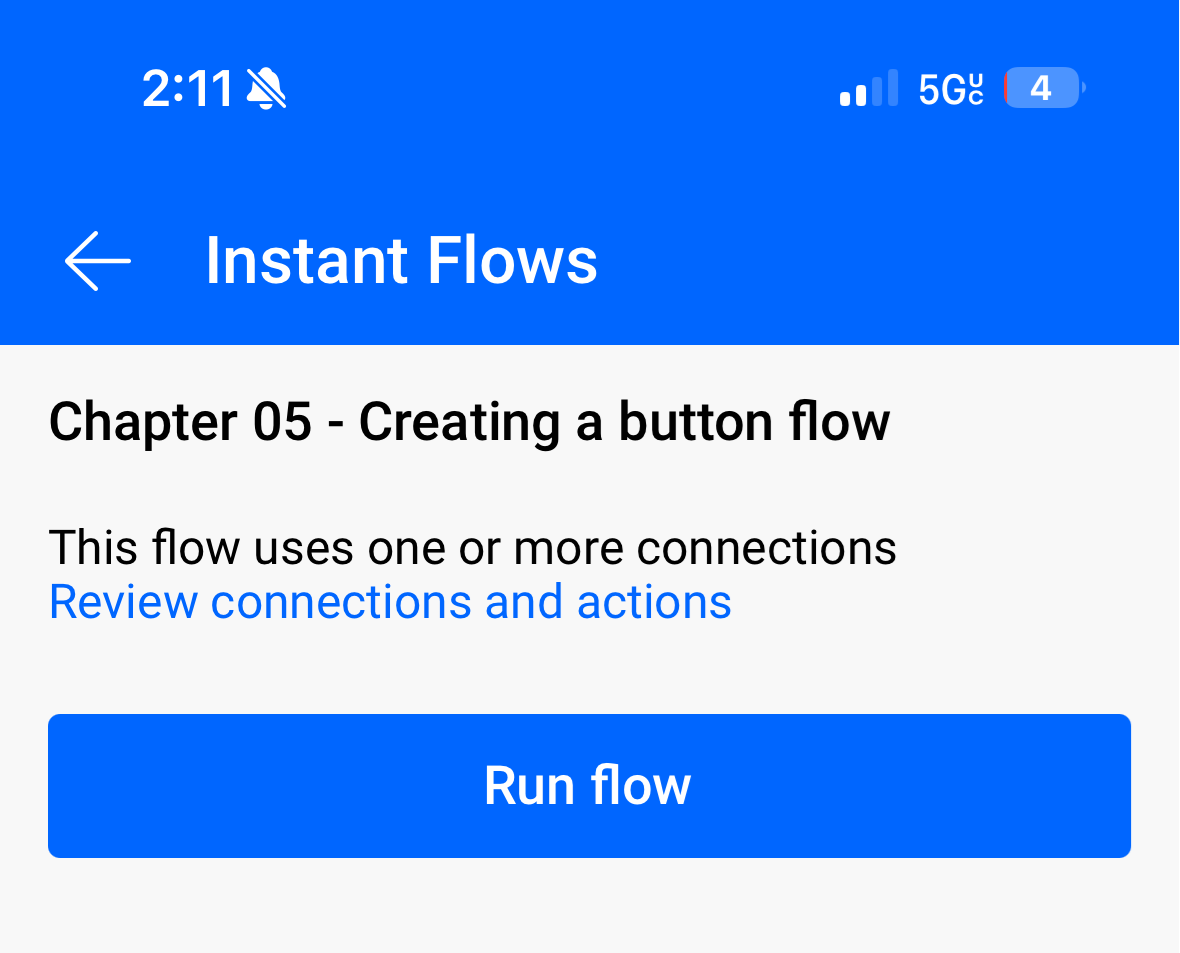Tap the small UC label beside 5G
The width and height of the screenshot is (1180, 953).
(976, 89)
